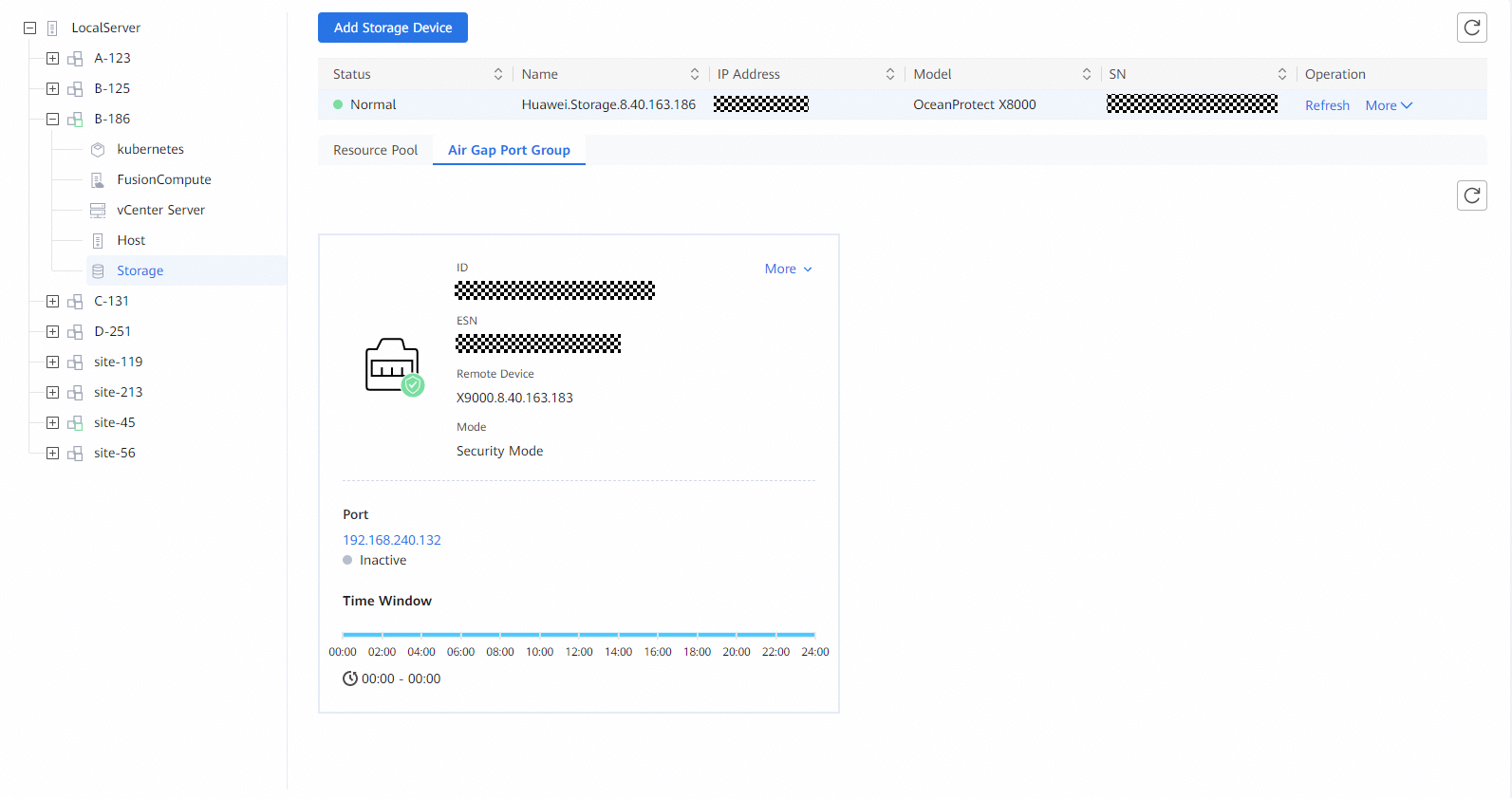This screenshot has height=799, width=1512.
Task: Expand the C-131 tree node
Action: pos(53,302)
